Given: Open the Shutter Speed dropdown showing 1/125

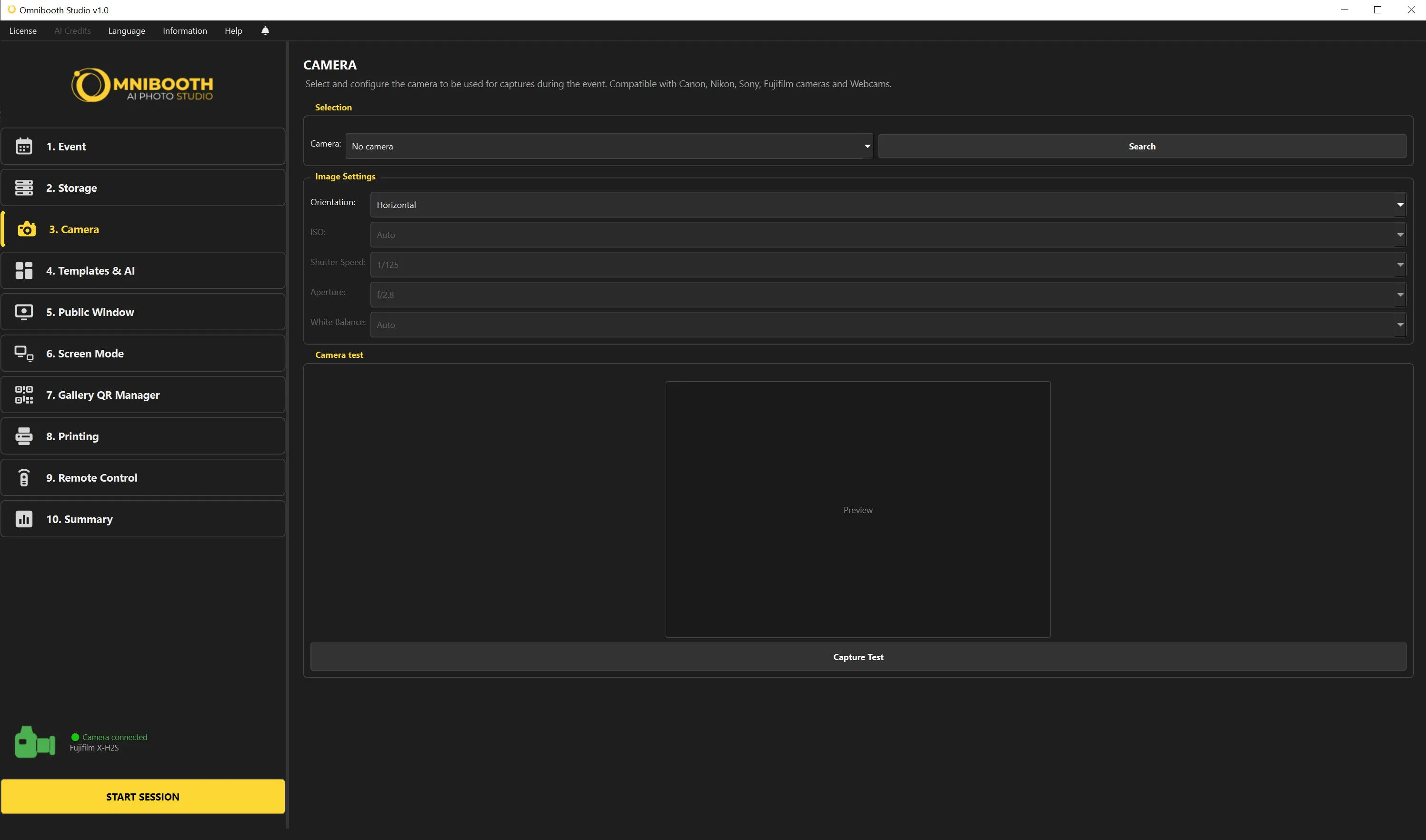Looking at the screenshot, I should (888, 264).
